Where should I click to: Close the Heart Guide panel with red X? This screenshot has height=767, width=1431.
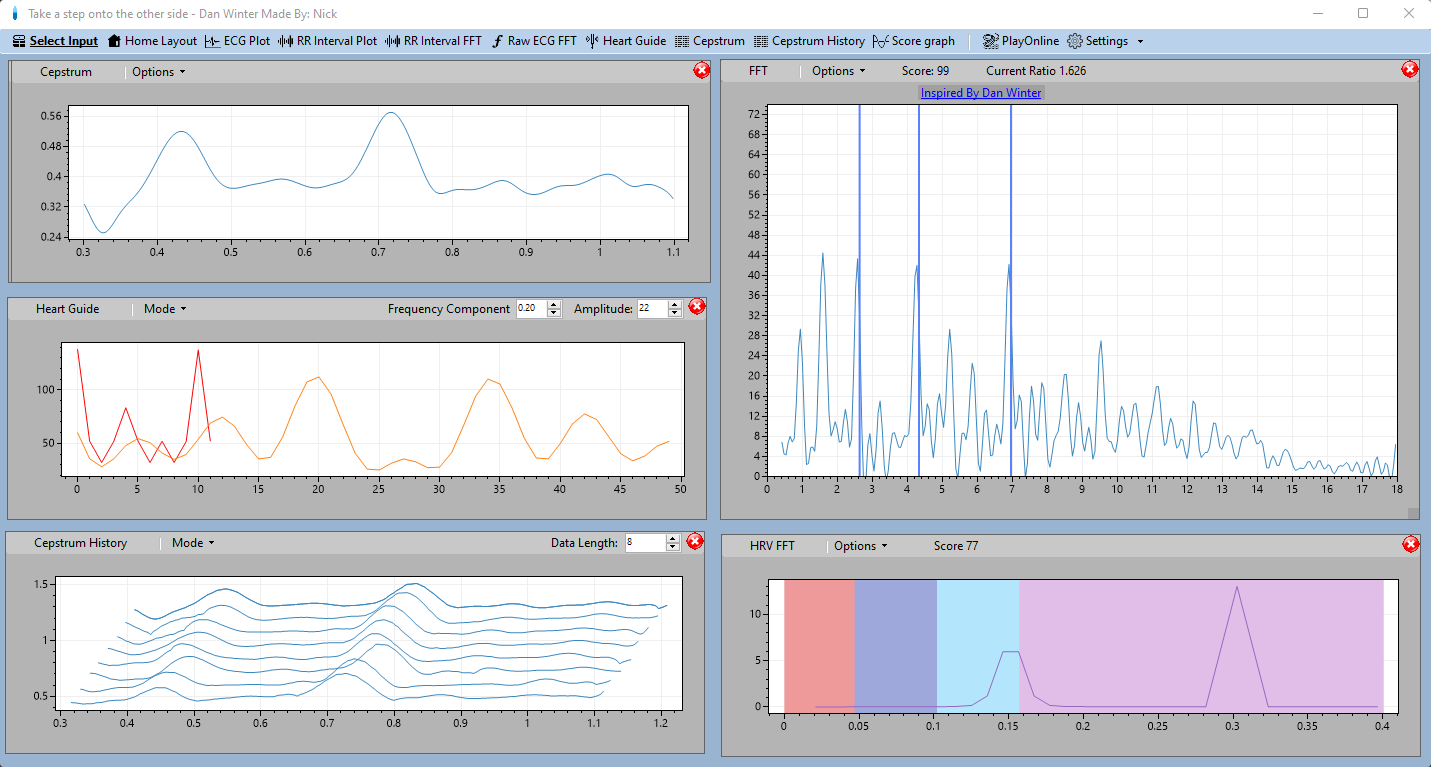pyautogui.click(x=697, y=306)
